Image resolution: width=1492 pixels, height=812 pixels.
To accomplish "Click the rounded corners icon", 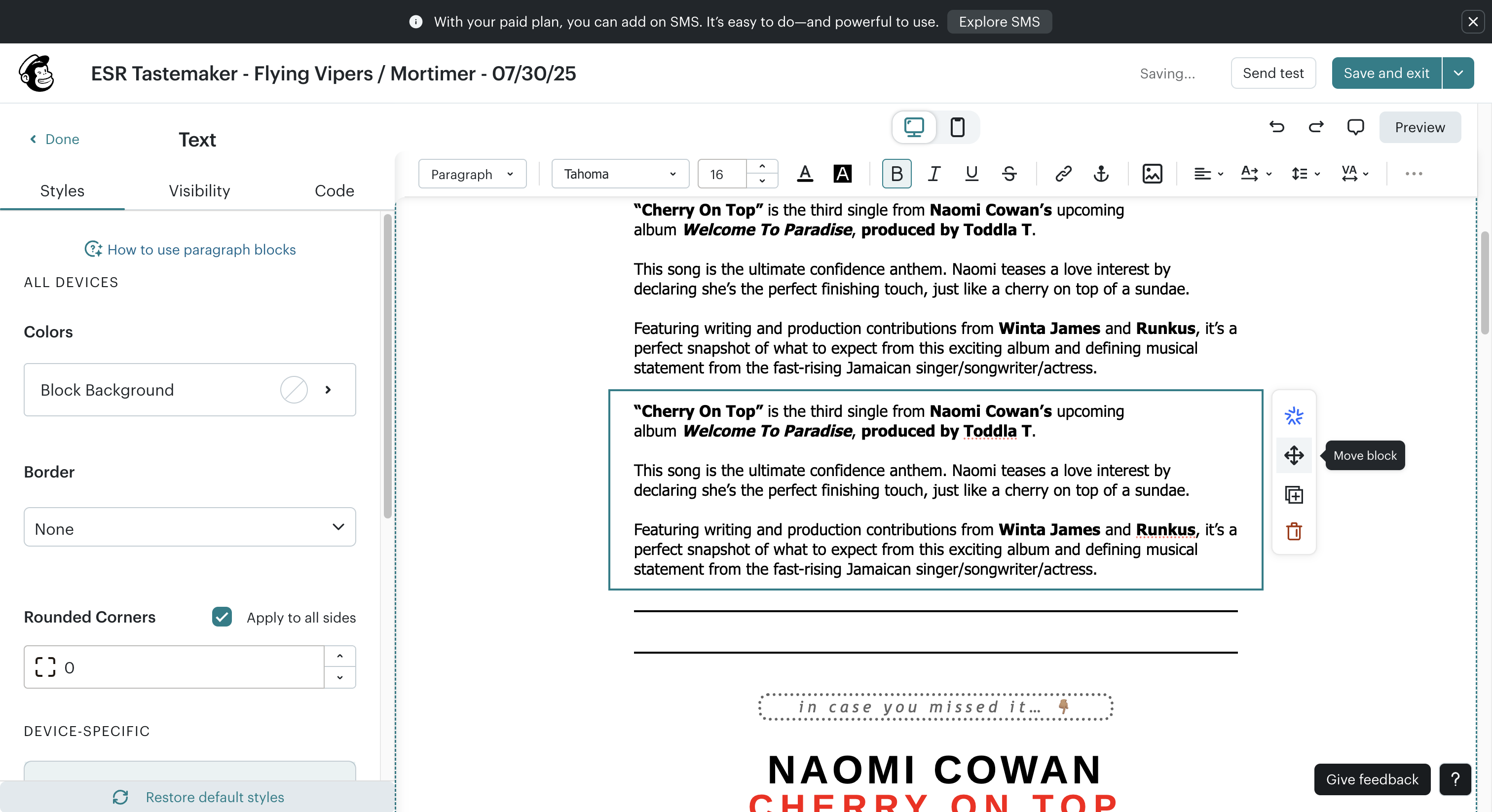I will coord(45,667).
